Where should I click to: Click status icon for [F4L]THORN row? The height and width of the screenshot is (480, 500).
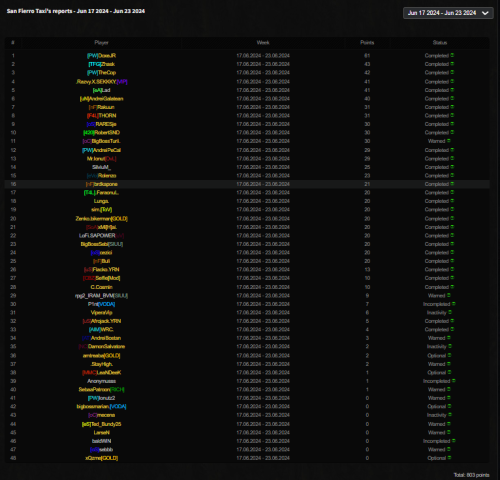(452, 115)
